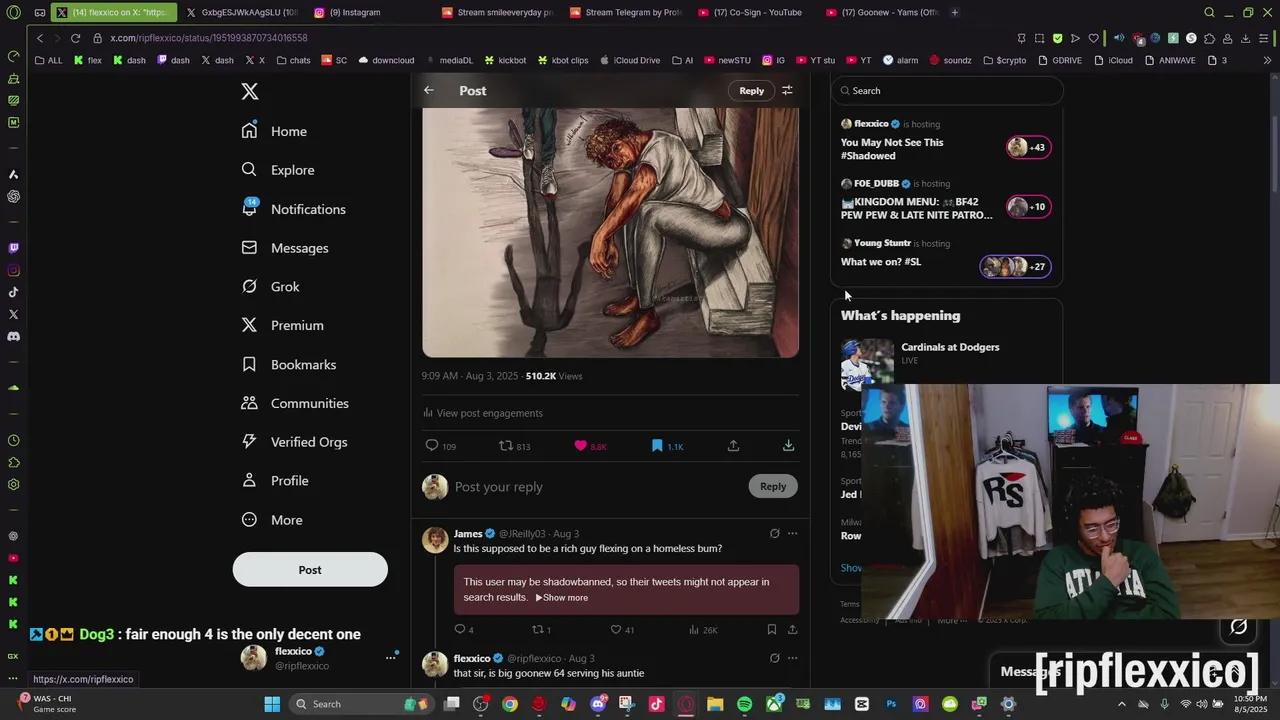Image resolution: width=1280 pixels, height=720 pixels.
Task: Open more options on flexxico's reply
Action: (x=792, y=659)
